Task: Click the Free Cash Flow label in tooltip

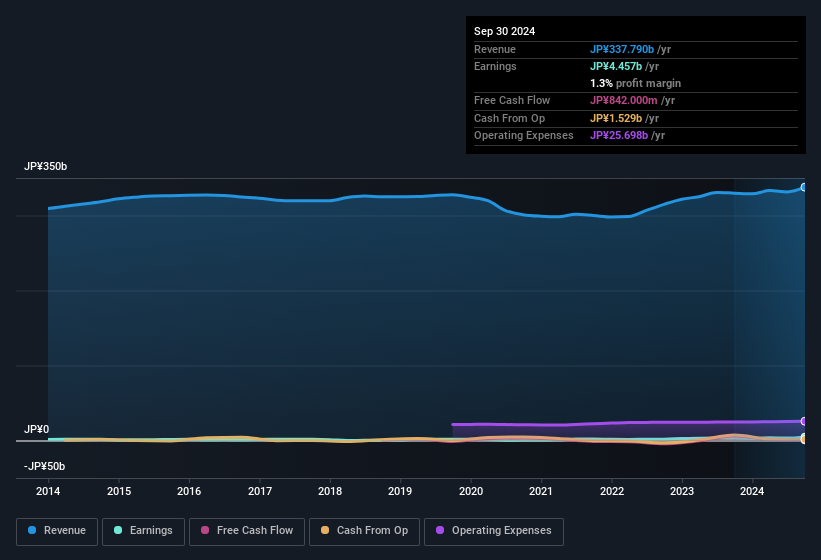Action: (512, 100)
